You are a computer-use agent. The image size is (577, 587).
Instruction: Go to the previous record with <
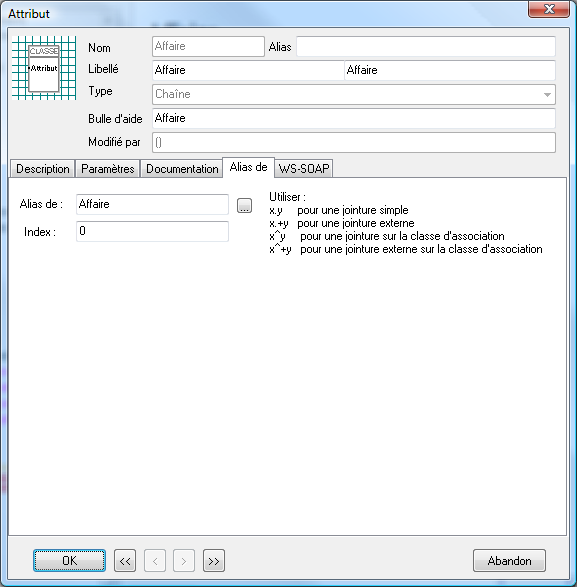pyautogui.click(x=155, y=560)
